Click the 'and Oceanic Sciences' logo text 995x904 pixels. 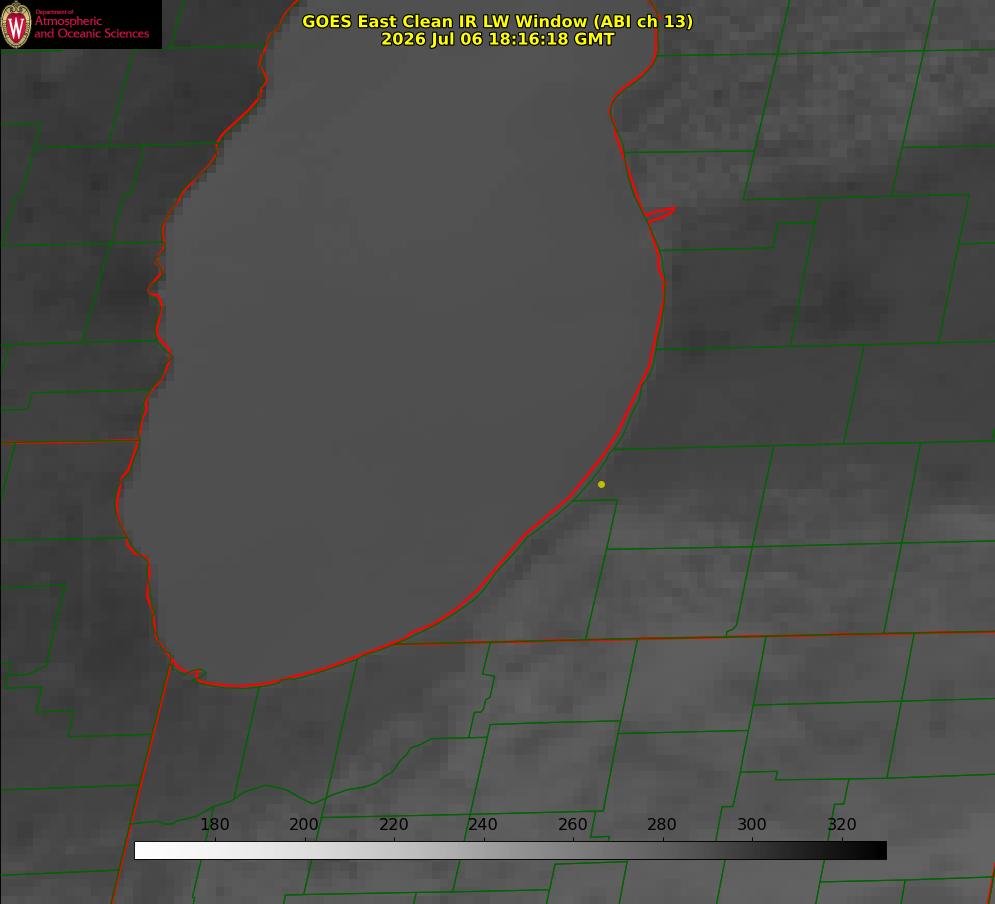(x=91, y=34)
